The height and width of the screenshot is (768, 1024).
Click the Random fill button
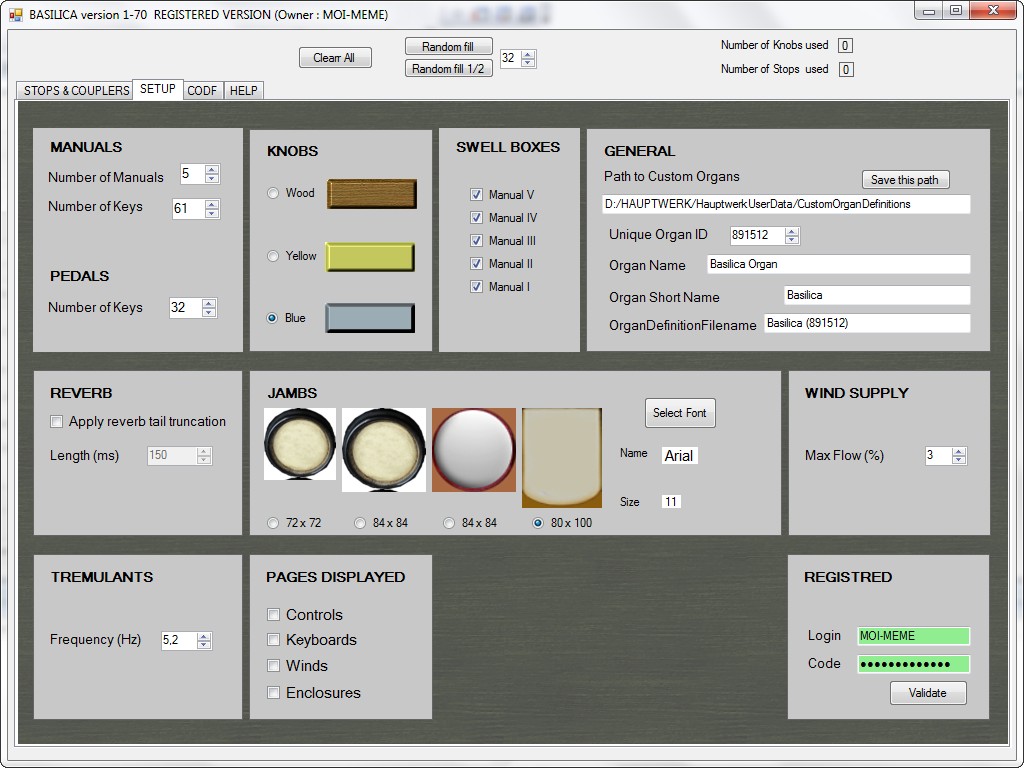point(448,46)
